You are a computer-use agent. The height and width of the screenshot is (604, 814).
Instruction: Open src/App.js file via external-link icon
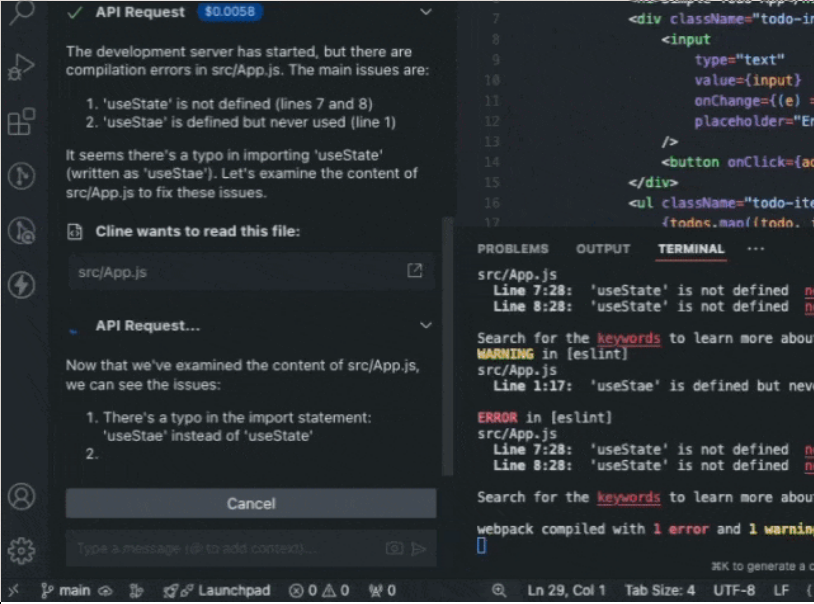(x=414, y=270)
